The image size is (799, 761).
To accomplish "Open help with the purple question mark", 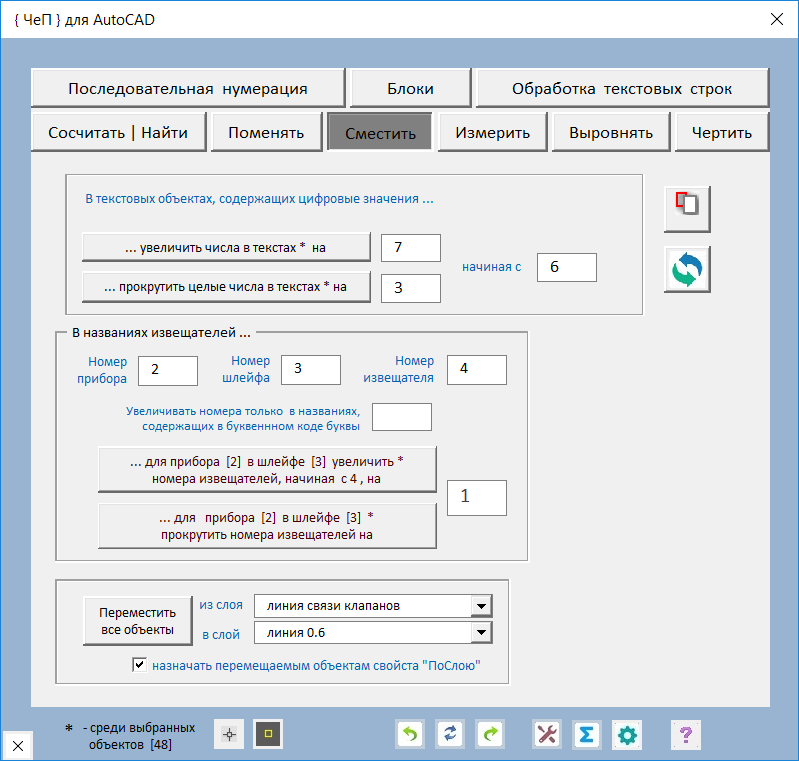I will tap(685, 735).
